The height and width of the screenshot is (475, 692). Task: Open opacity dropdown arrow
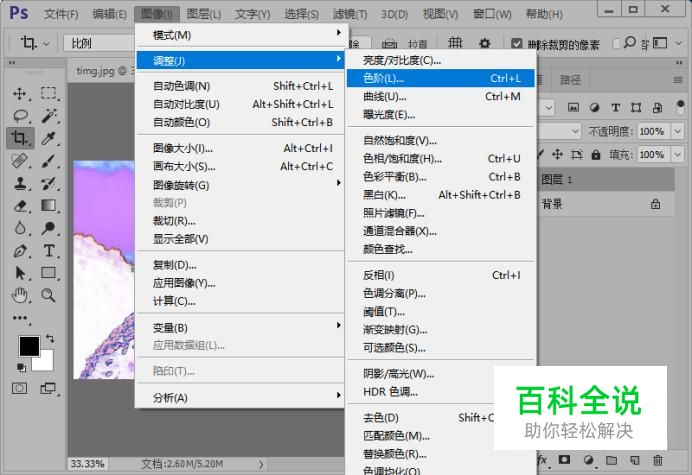[677, 131]
